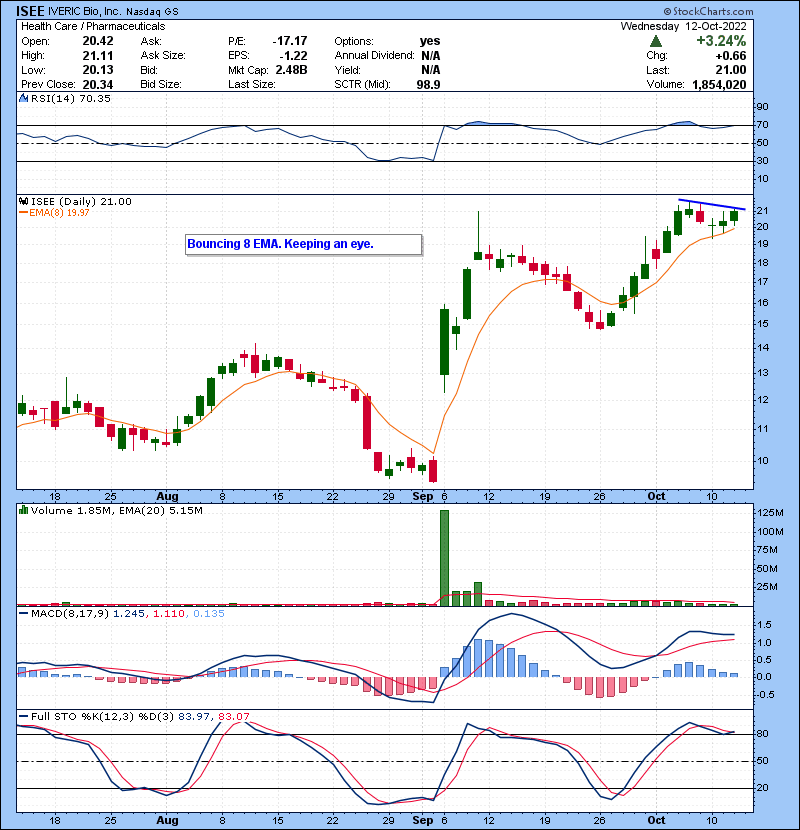Click the Prev Close value 20.34
Viewport: 800px width, 830px height.
tap(97, 84)
